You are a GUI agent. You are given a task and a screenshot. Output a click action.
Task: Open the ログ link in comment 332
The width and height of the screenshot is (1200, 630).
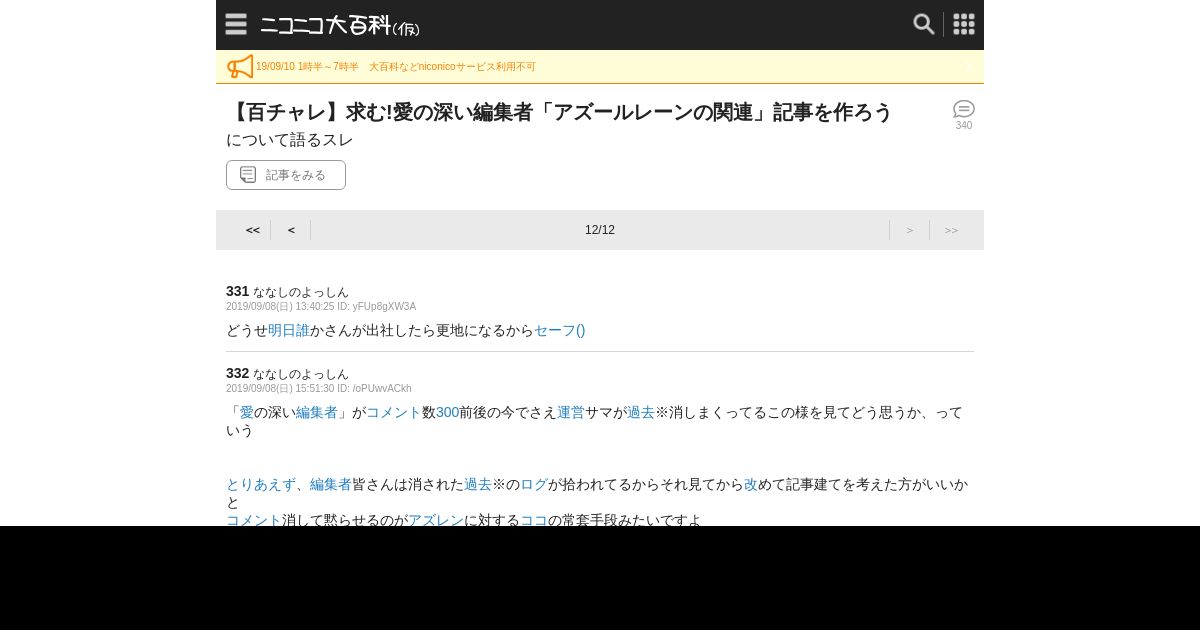[x=534, y=484]
